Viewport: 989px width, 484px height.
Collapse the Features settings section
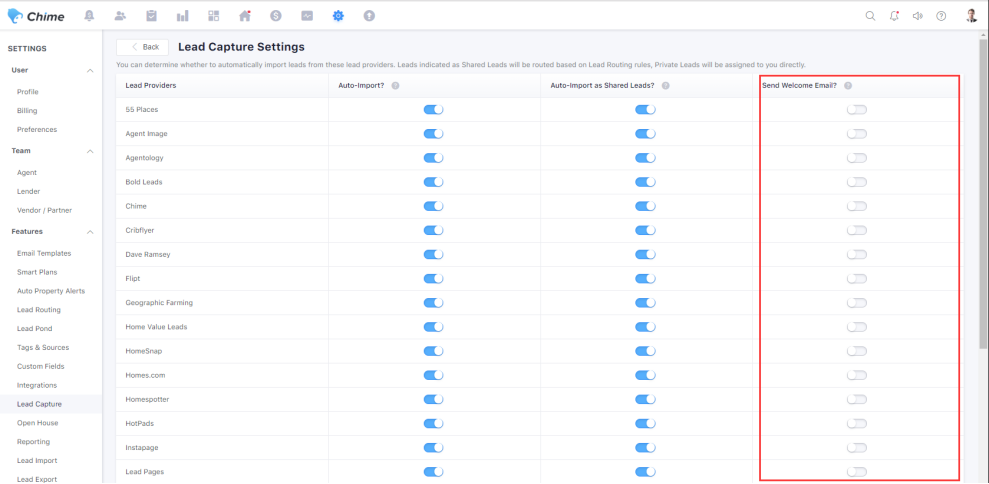90,232
